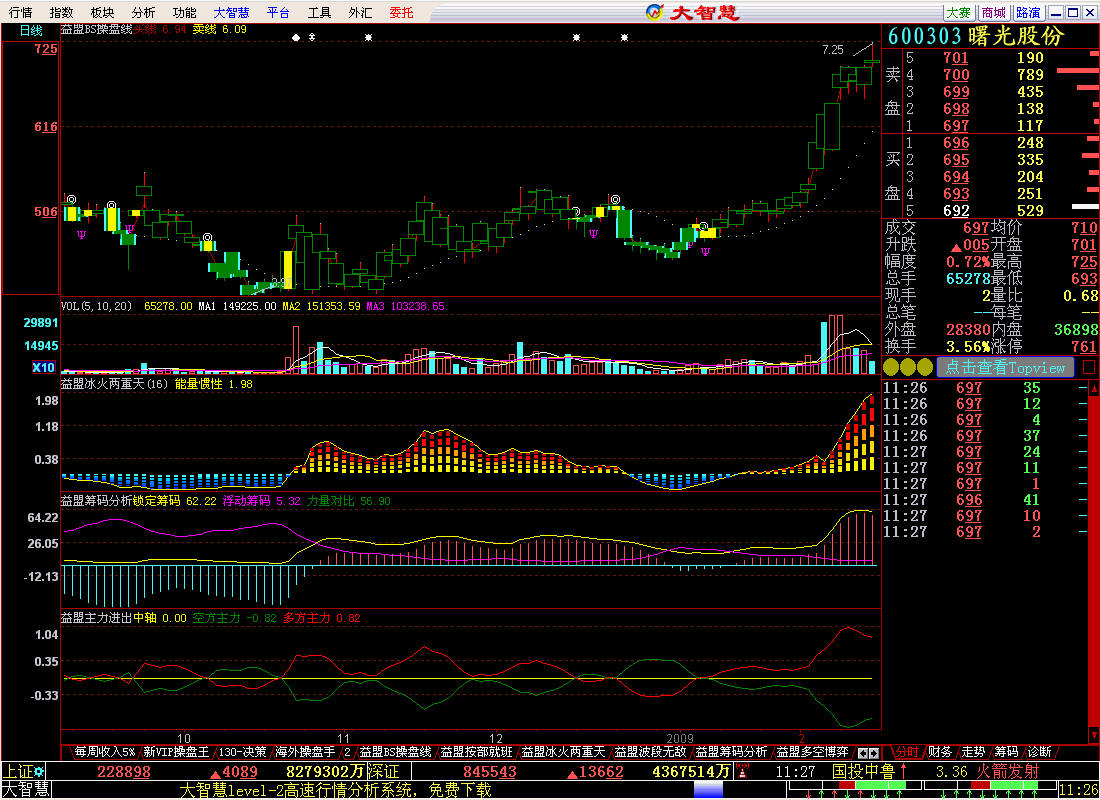Click the sell-5 price 701
This screenshot has width=1100, height=800.
tap(955, 58)
